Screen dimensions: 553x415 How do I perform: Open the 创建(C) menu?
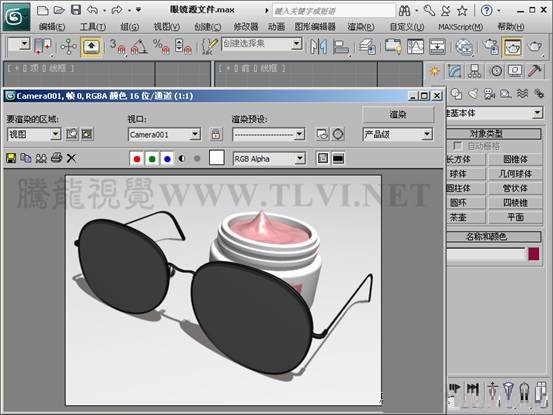[x=208, y=27]
